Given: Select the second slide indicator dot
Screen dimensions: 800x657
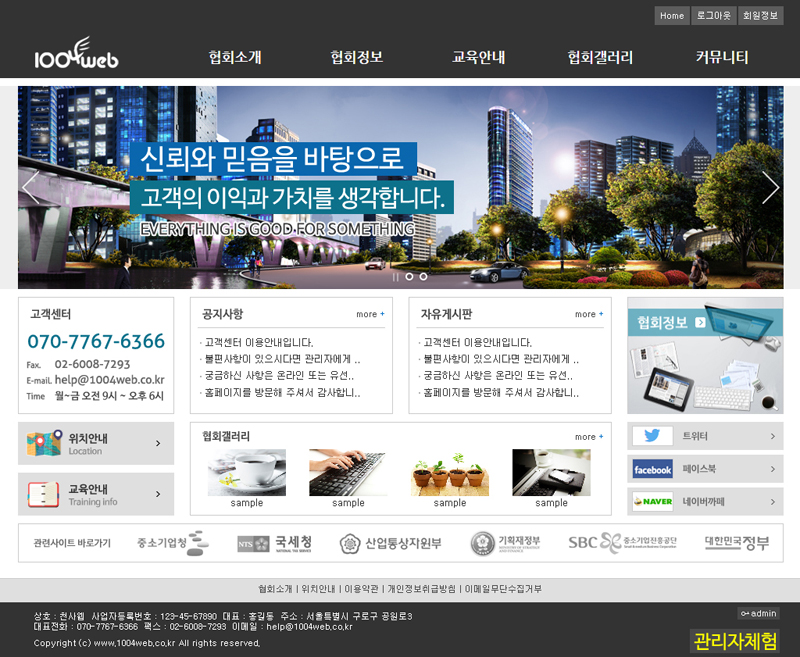Looking at the screenshot, I should coord(409,276).
